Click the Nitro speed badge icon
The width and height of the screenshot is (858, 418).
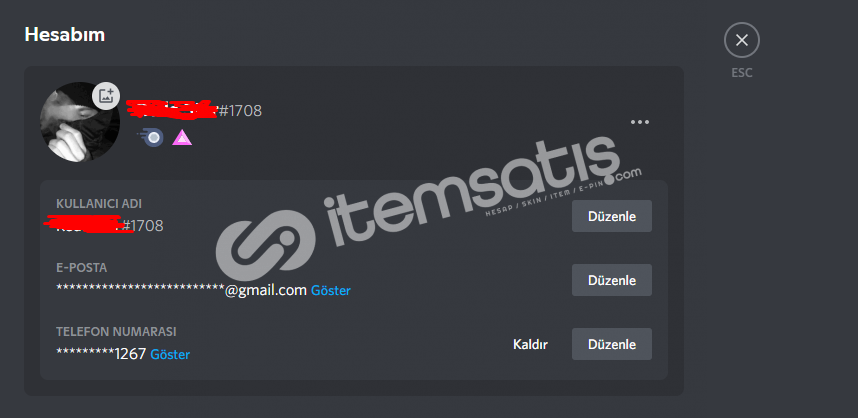coord(153,137)
